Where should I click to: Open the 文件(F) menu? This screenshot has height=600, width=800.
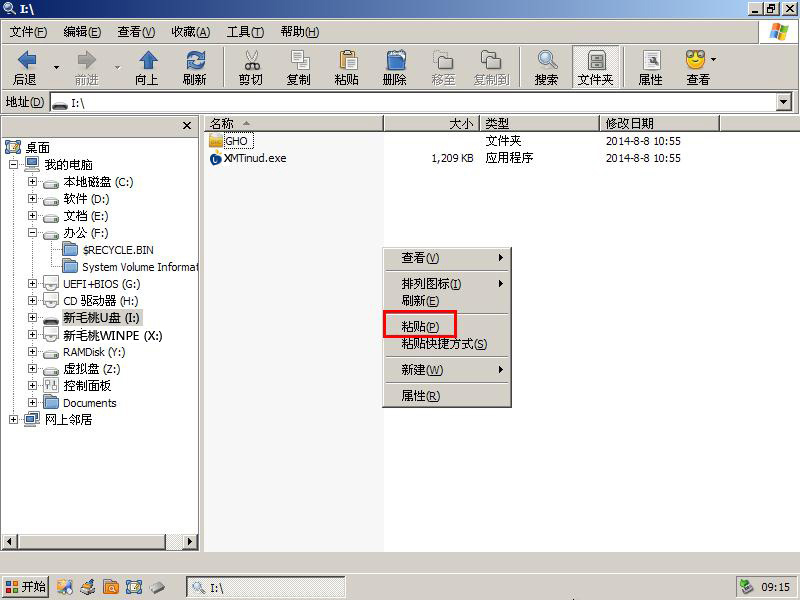tap(29, 32)
